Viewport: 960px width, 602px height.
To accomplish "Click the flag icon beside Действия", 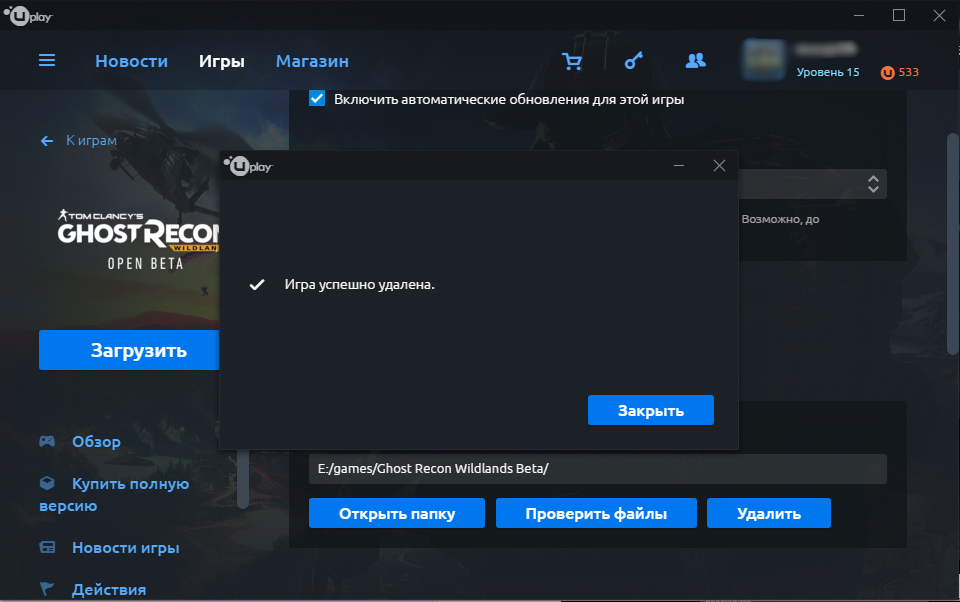I will click(x=47, y=589).
